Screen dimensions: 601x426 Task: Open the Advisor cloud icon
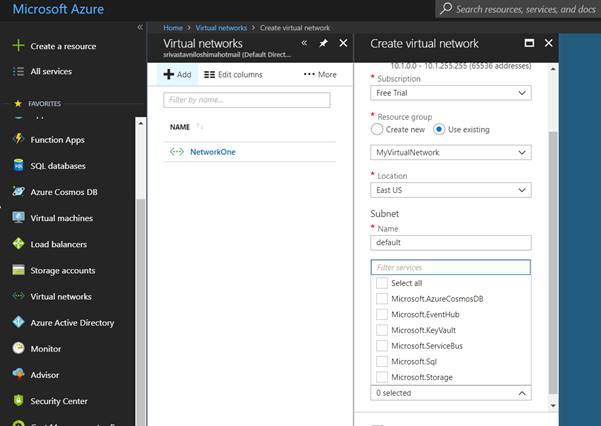[x=18, y=374]
